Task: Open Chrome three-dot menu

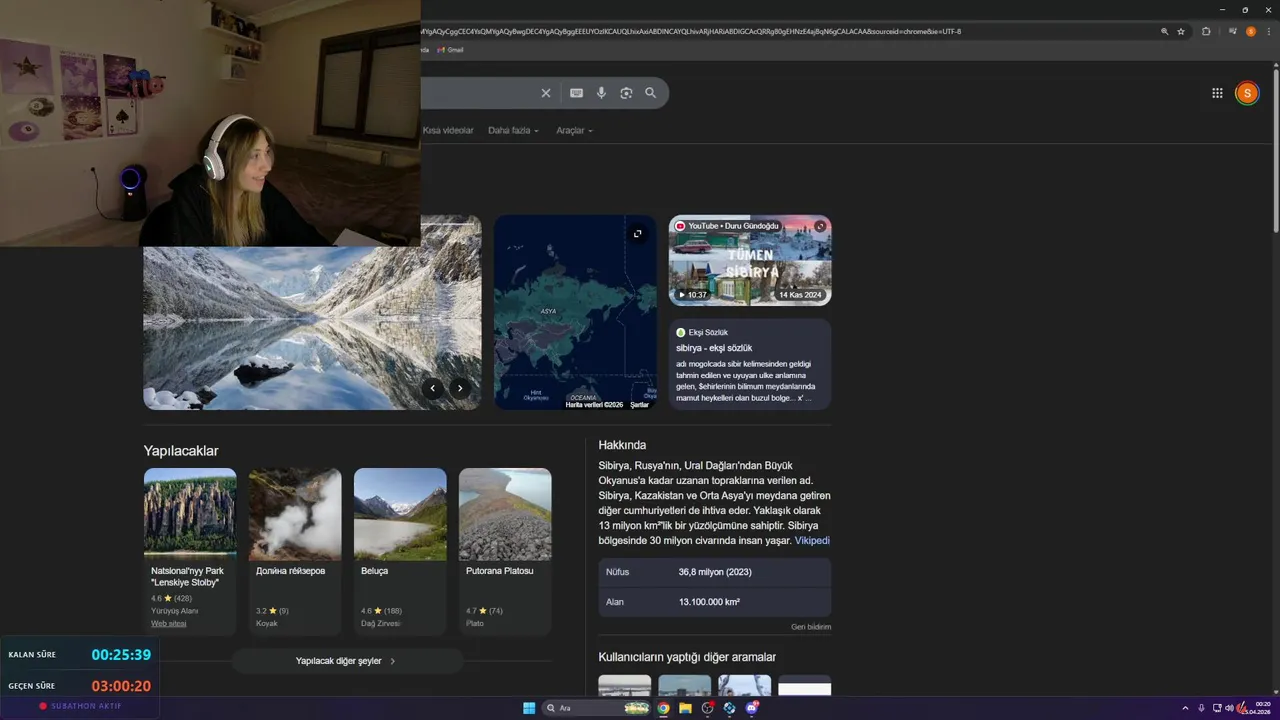Action: coord(1268,31)
